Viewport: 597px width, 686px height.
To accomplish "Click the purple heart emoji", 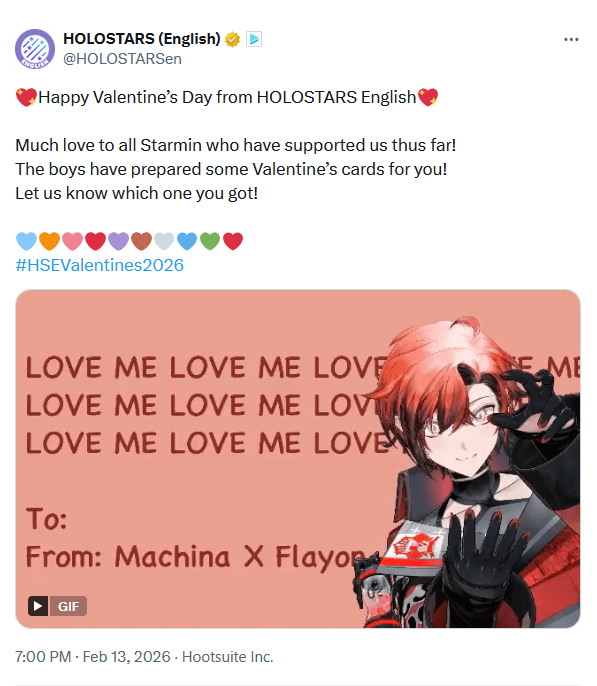I will coord(118,241).
